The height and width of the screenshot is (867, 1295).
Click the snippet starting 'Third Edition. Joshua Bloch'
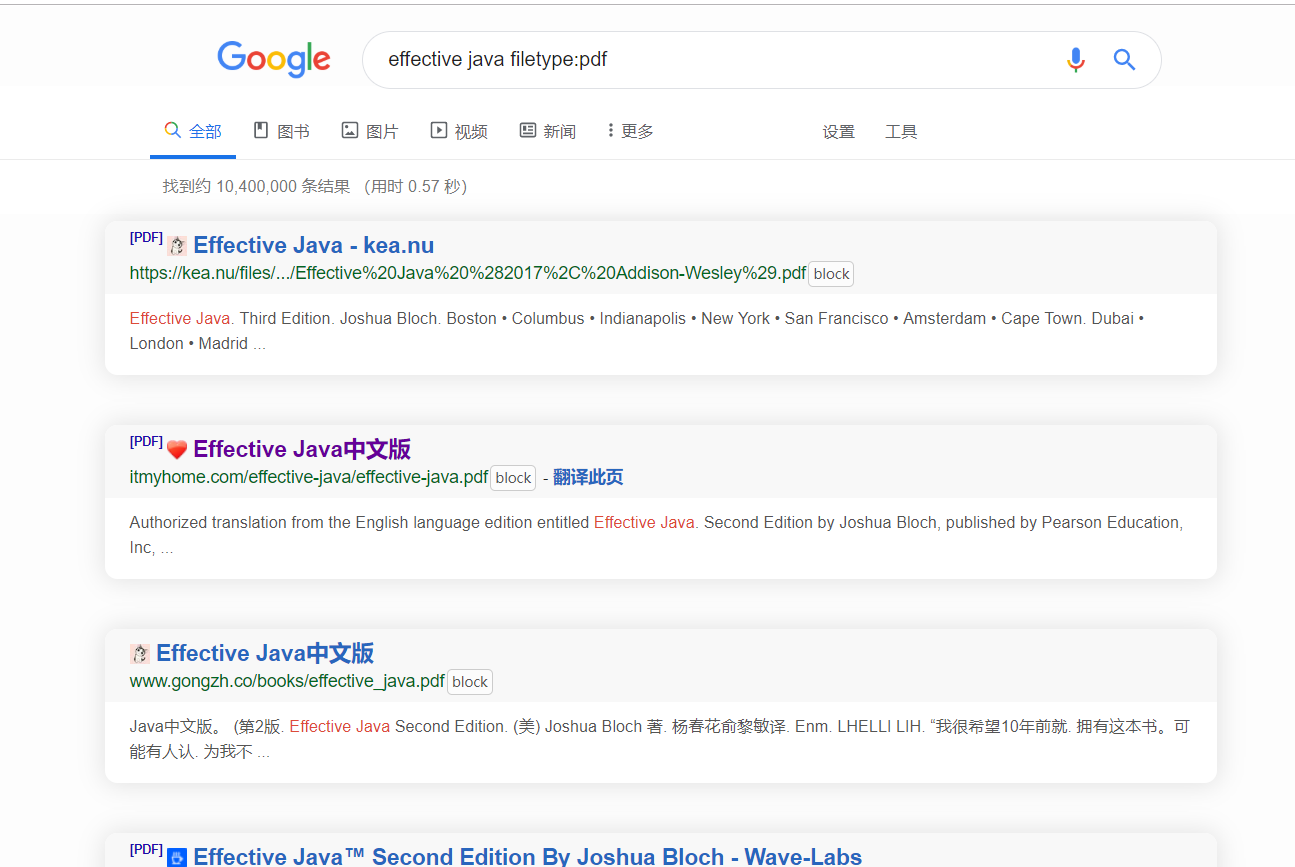coord(637,331)
